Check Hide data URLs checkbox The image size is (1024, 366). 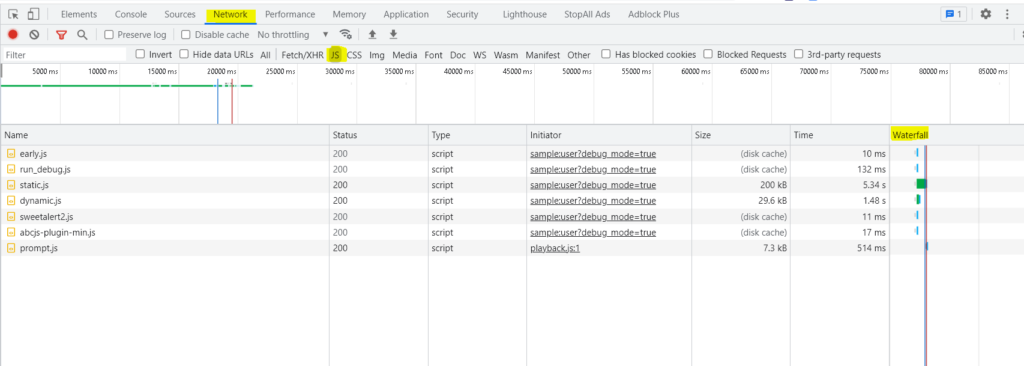point(184,54)
